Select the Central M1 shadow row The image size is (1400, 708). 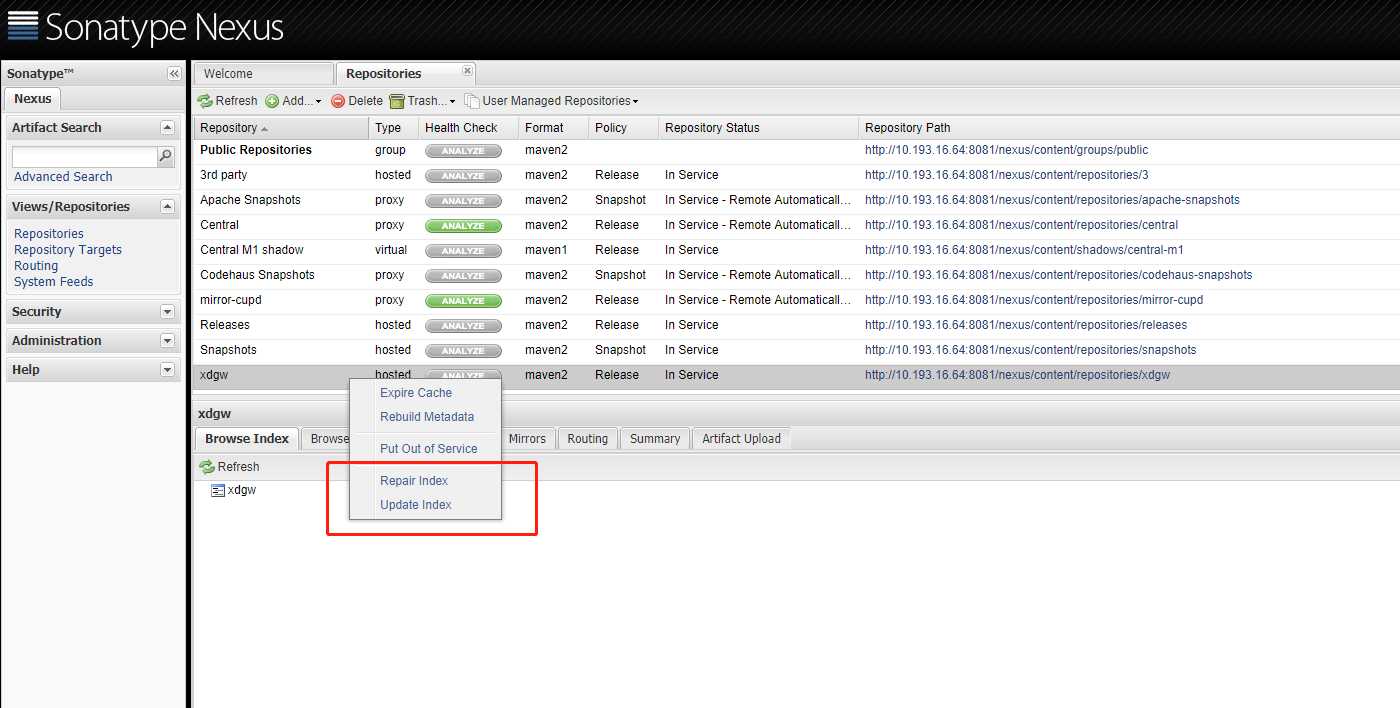click(x=796, y=250)
